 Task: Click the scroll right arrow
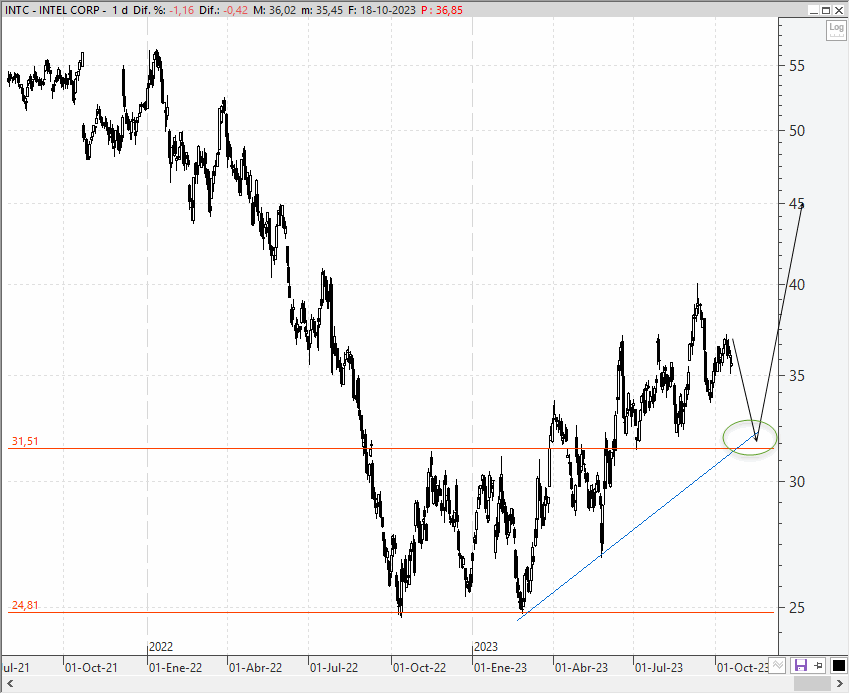841,683
